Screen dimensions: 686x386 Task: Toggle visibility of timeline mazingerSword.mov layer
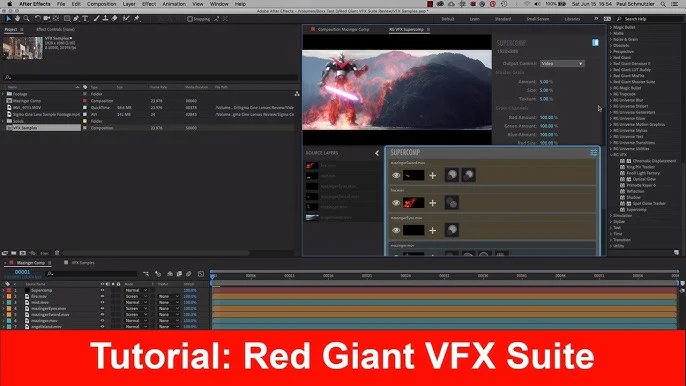pyautogui.click(x=102, y=315)
